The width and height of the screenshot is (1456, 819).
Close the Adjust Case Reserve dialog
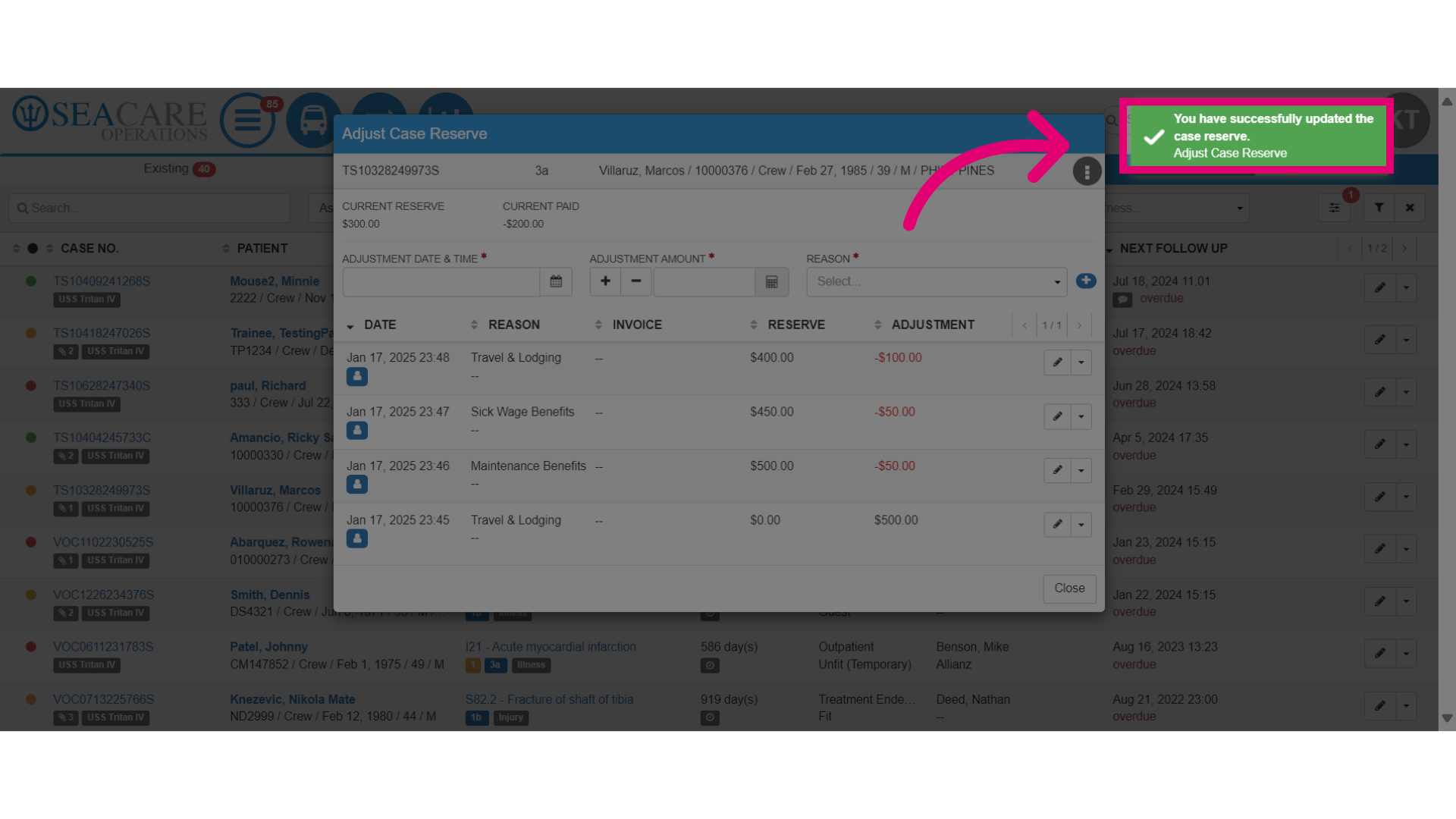click(x=1069, y=588)
